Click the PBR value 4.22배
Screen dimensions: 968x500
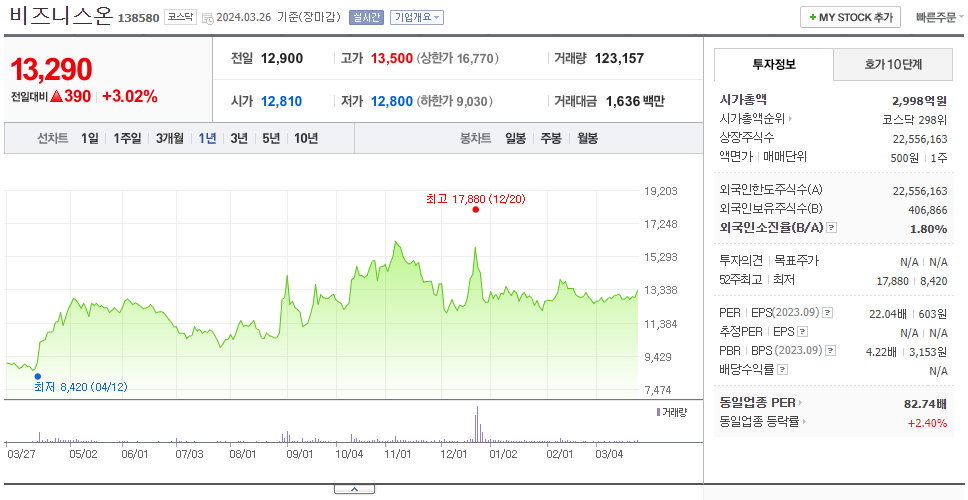point(882,352)
